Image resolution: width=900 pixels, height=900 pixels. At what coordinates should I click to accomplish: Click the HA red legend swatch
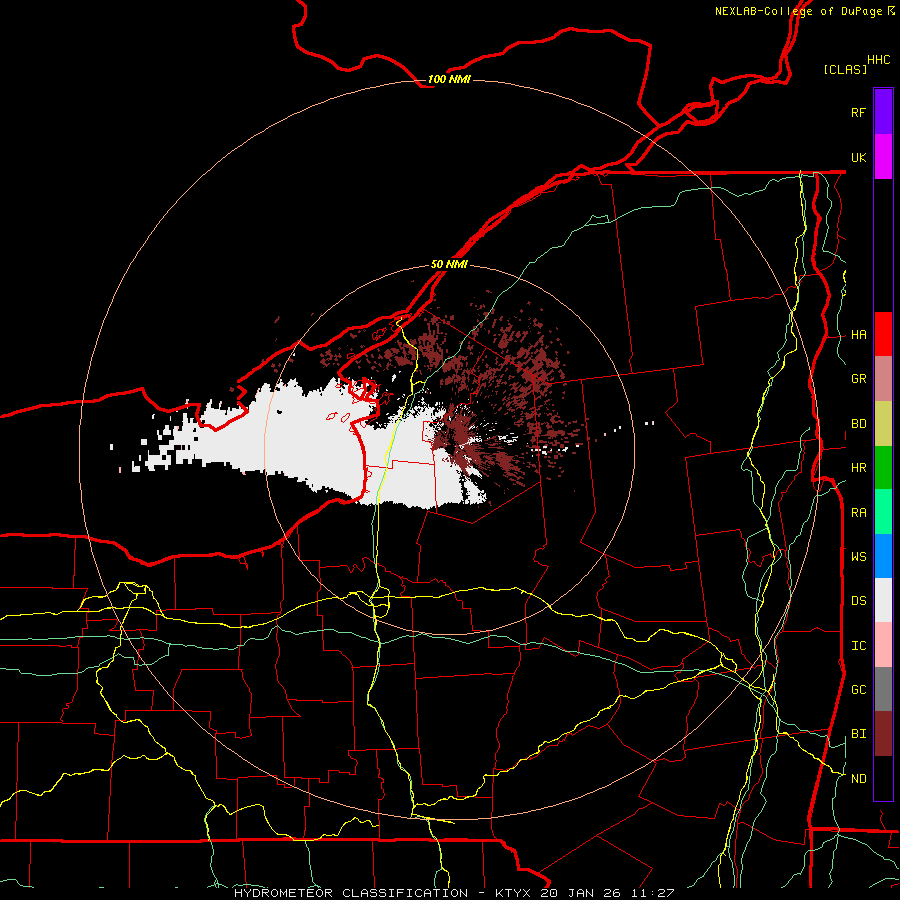pos(883,334)
